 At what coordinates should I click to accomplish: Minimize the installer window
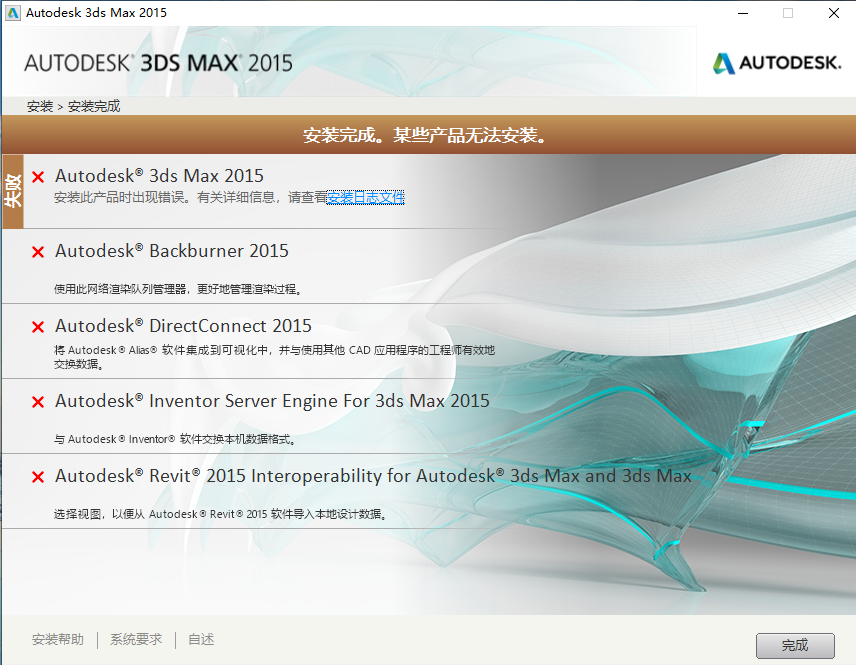click(x=743, y=13)
